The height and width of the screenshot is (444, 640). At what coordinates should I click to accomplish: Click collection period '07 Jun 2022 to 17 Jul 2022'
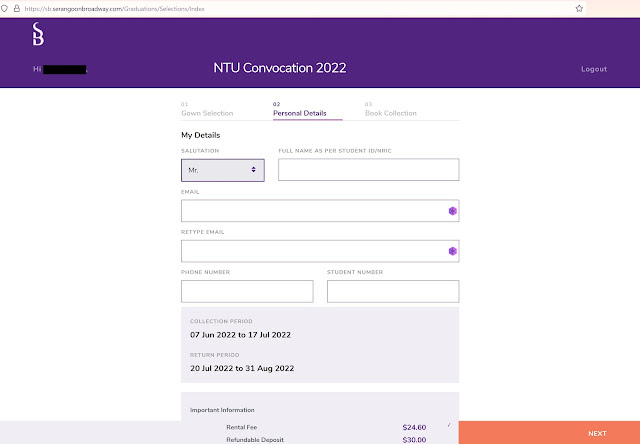tap(240, 335)
